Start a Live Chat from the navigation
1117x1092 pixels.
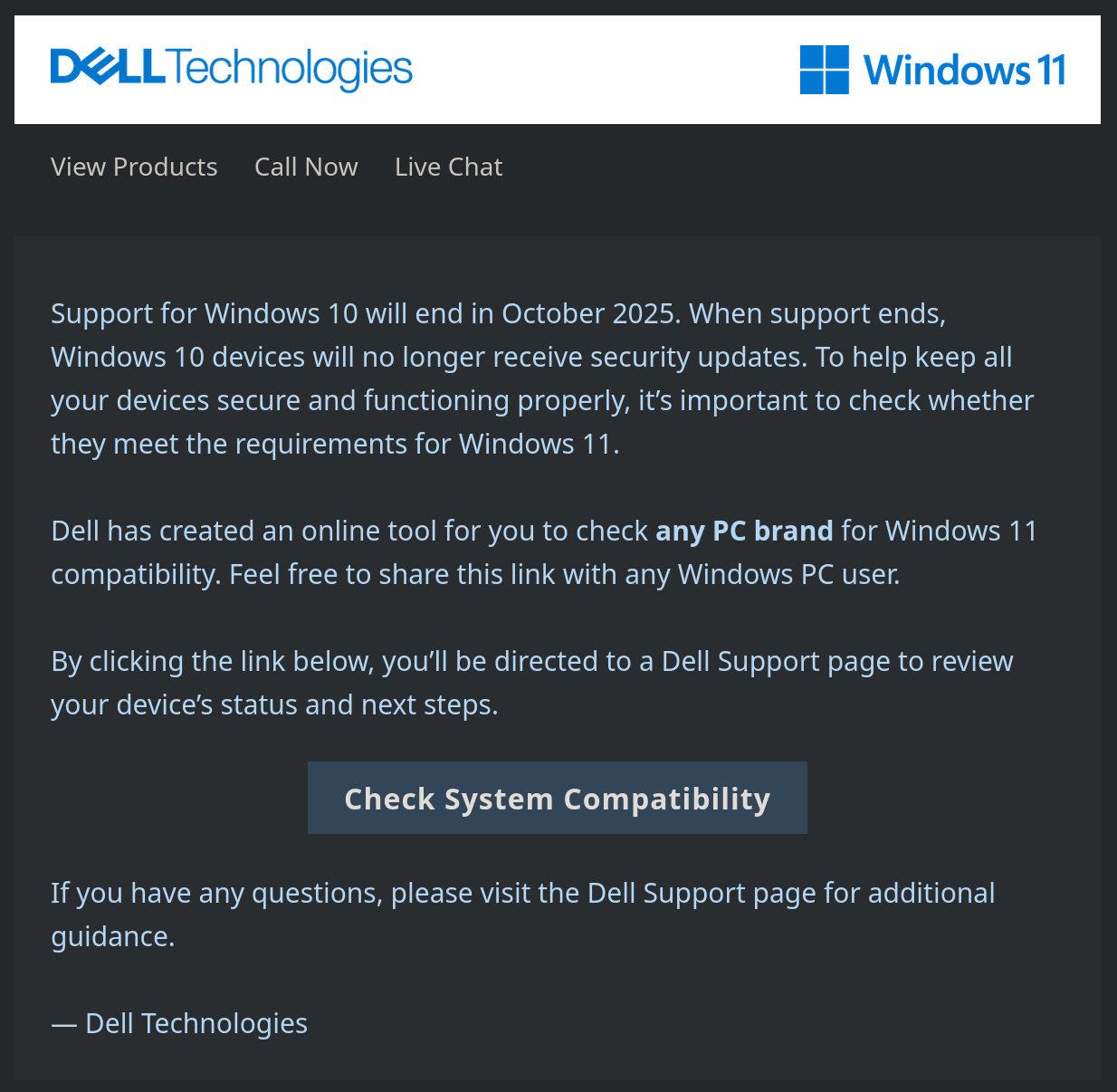point(448,168)
